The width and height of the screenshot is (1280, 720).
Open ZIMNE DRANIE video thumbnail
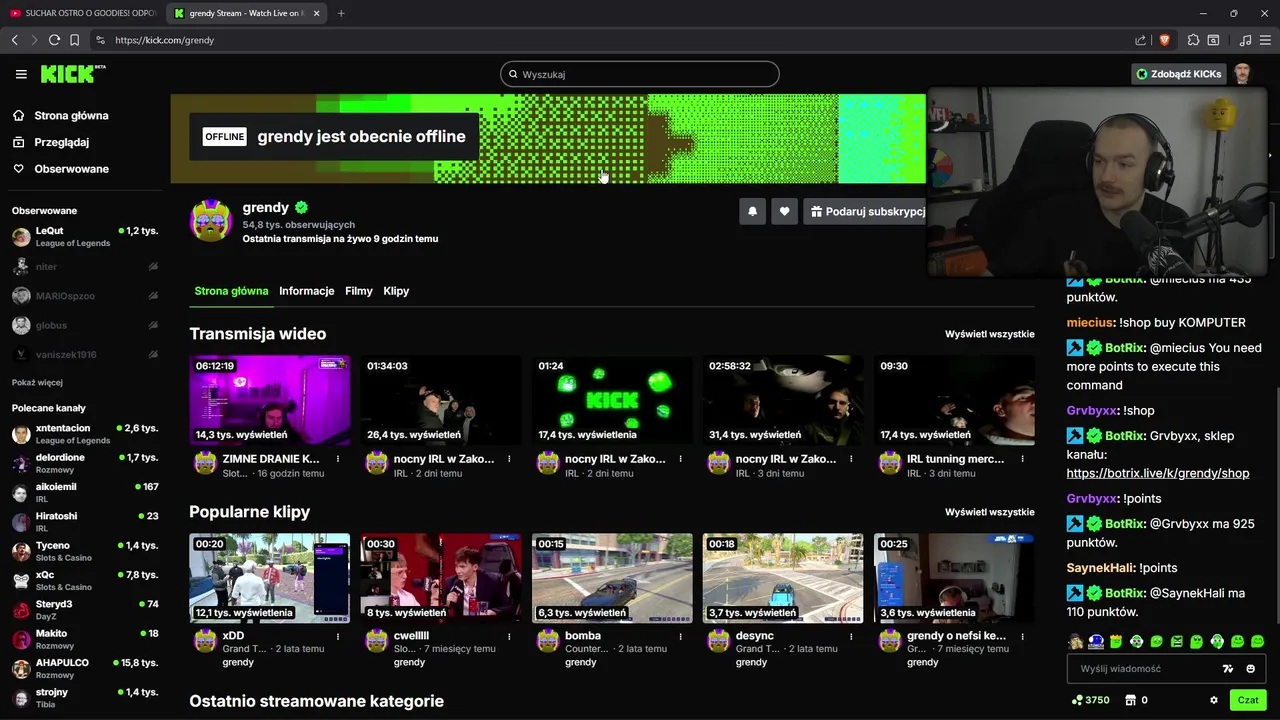(270, 400)
